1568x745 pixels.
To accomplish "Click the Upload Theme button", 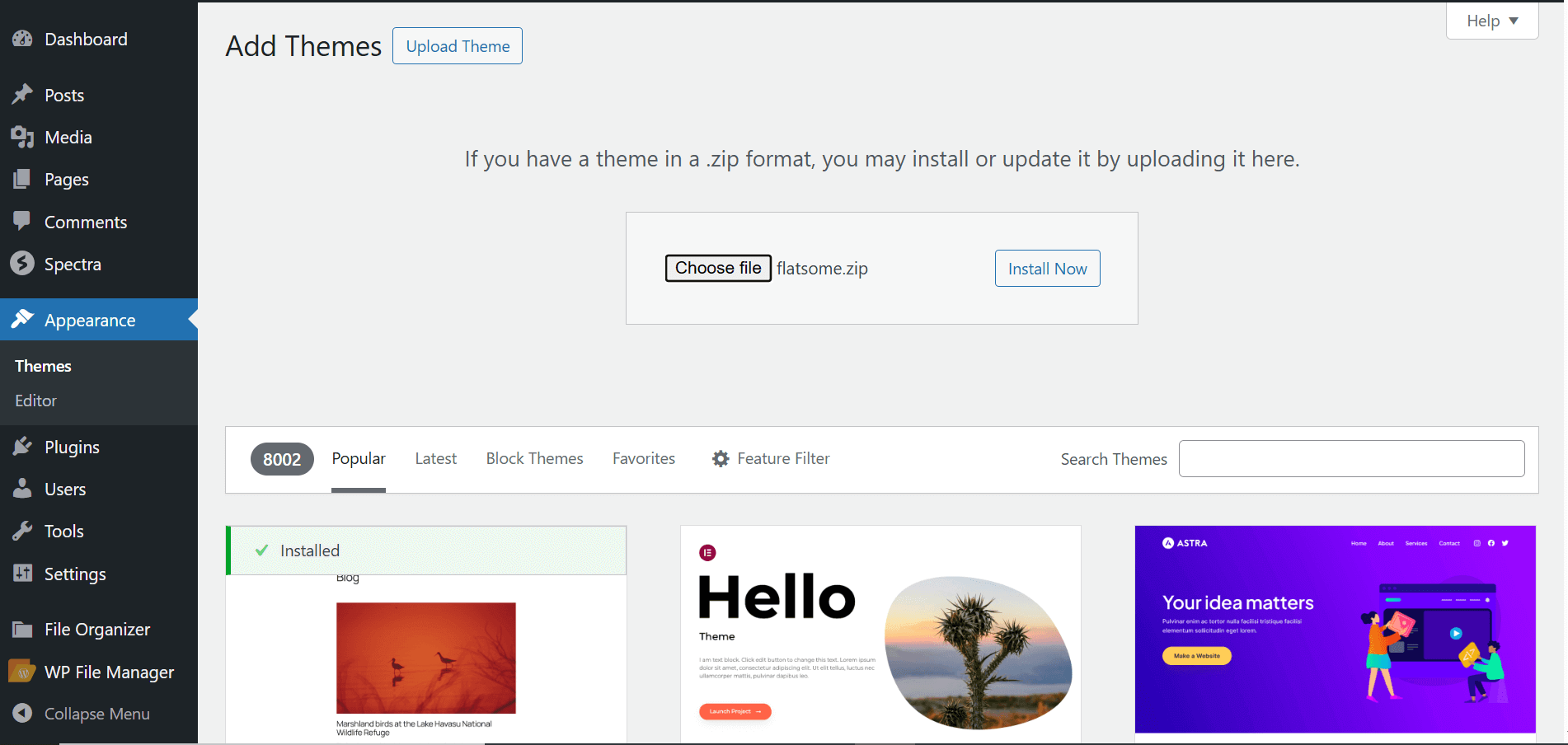I will (x=458, y=46).
